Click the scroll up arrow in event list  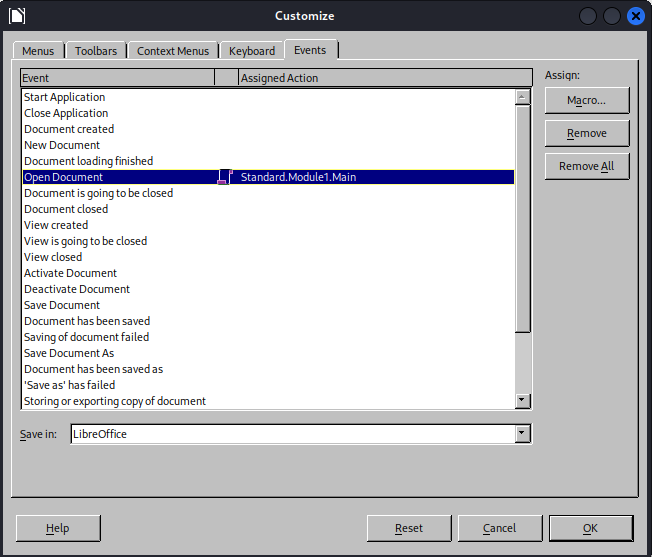pyautogui.click(x=522, y=97)
